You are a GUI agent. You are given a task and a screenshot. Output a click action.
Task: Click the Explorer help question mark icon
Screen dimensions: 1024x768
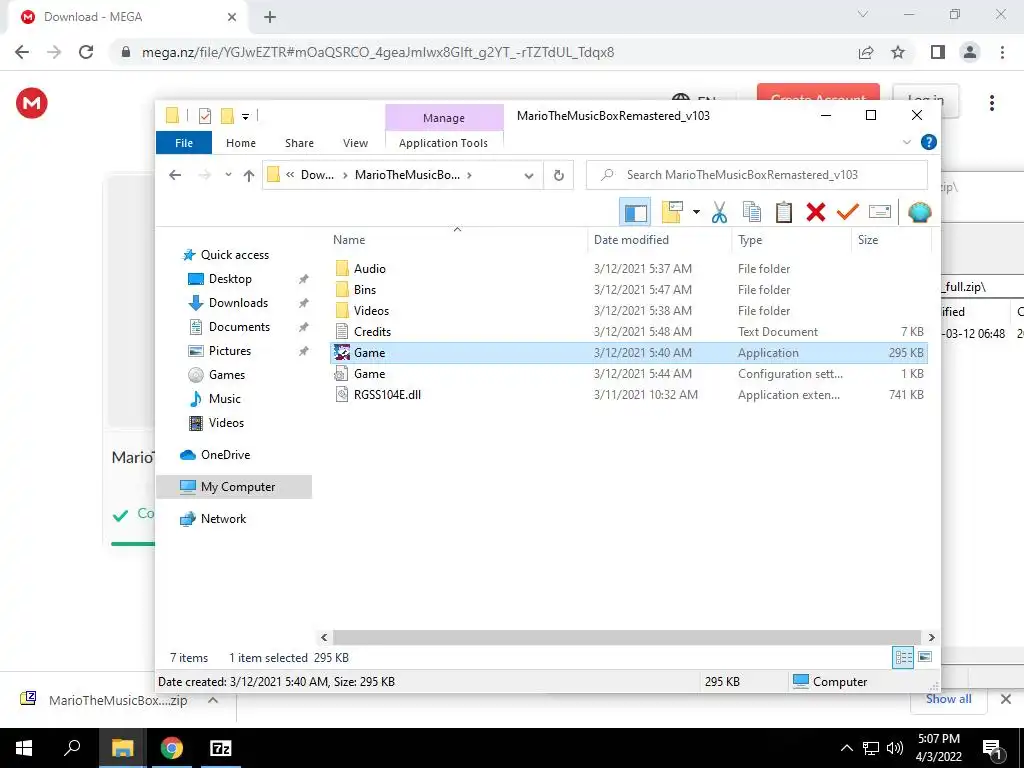[x=929, y=142]
